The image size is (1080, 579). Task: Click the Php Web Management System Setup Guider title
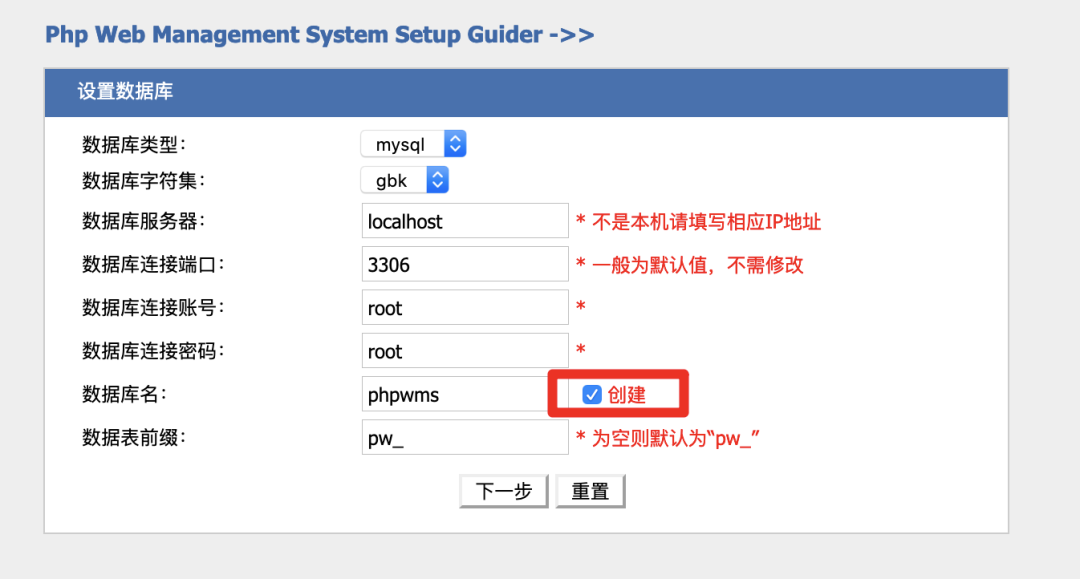click(320, 34)
